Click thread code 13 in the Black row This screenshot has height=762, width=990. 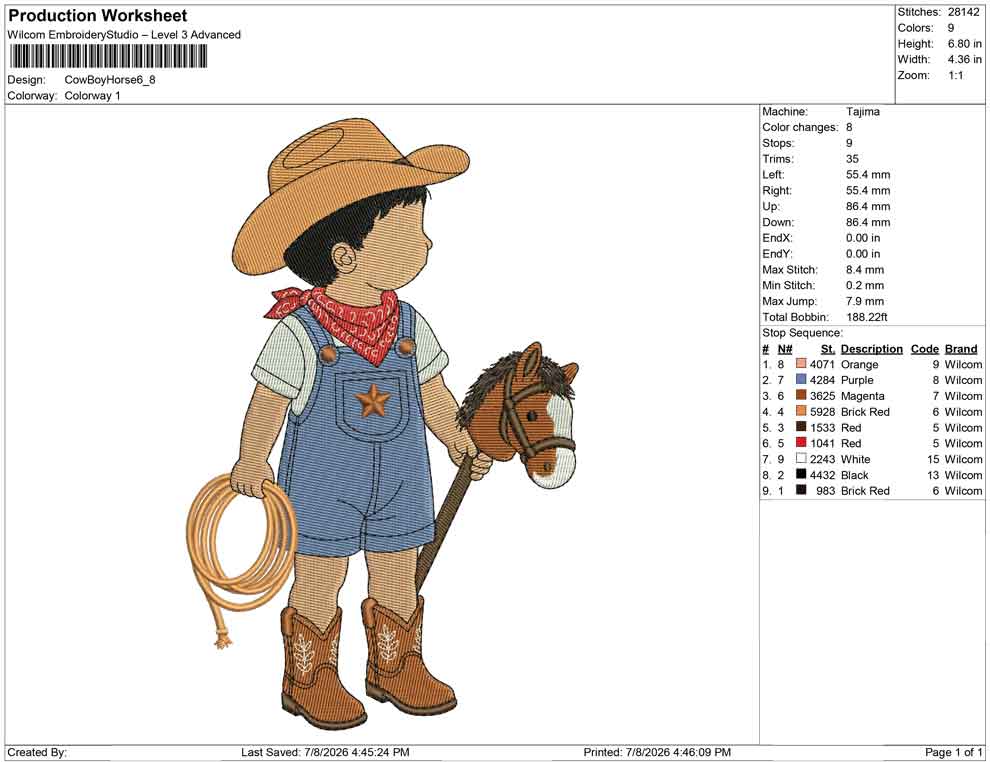pyautogui.click(x=933, y=475)
